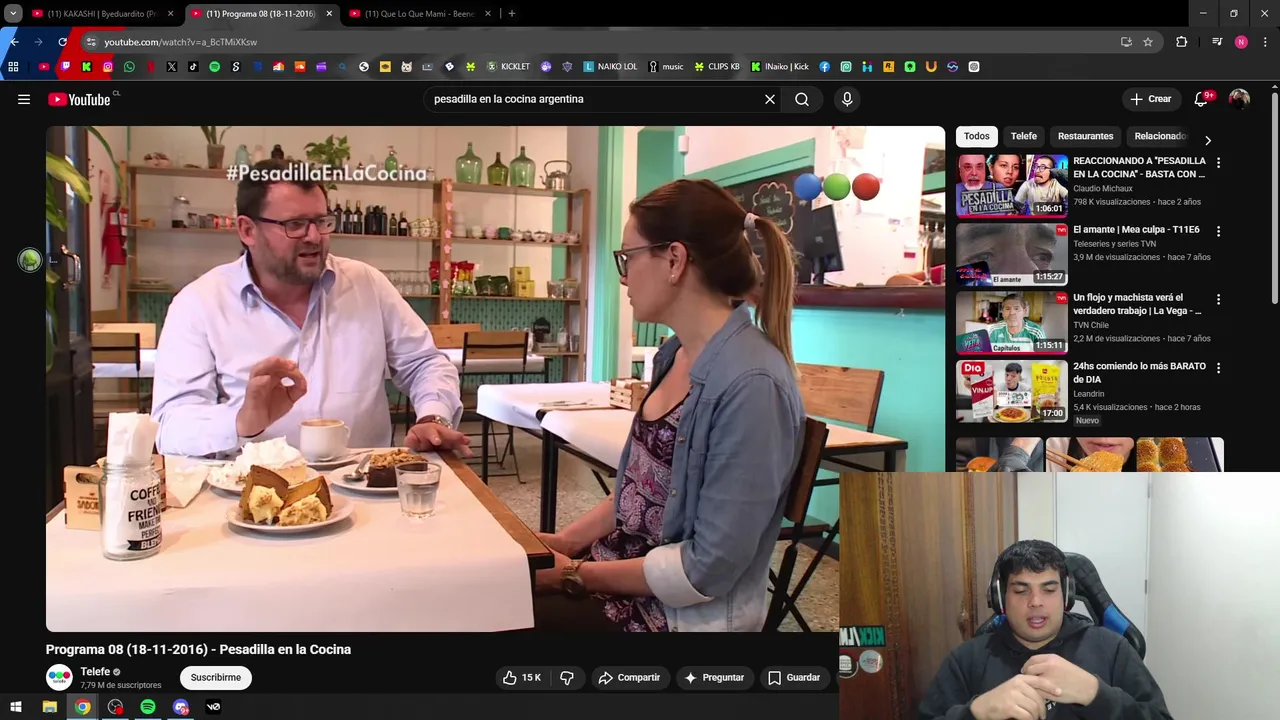The image size is (1280, 720).
Task: Select the Restaurantes filter chip
Action: click(x=1085, y=136)
